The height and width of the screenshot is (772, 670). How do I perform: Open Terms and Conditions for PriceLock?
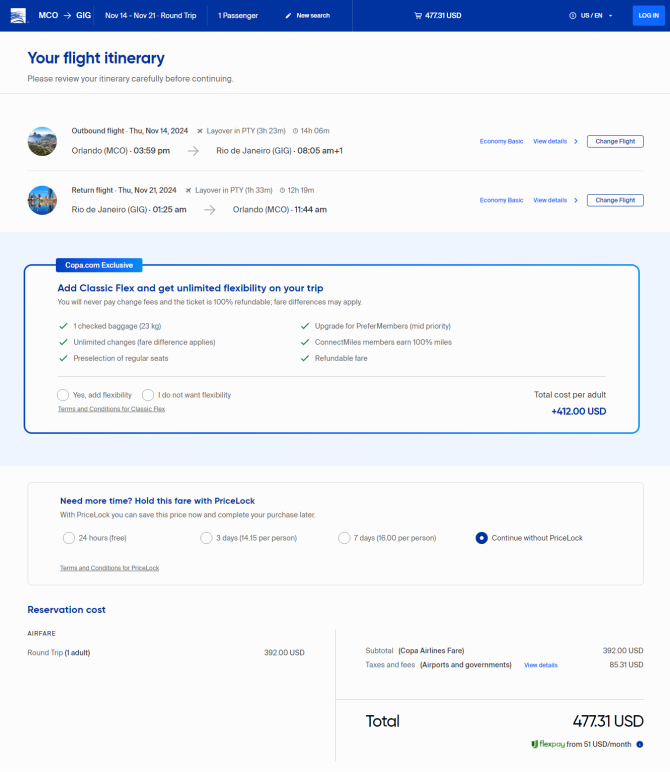[109, 568]
